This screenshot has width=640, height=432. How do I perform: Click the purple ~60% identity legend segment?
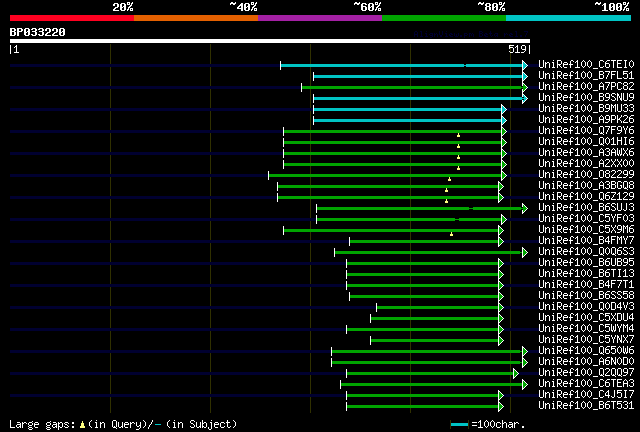point(320,18)
